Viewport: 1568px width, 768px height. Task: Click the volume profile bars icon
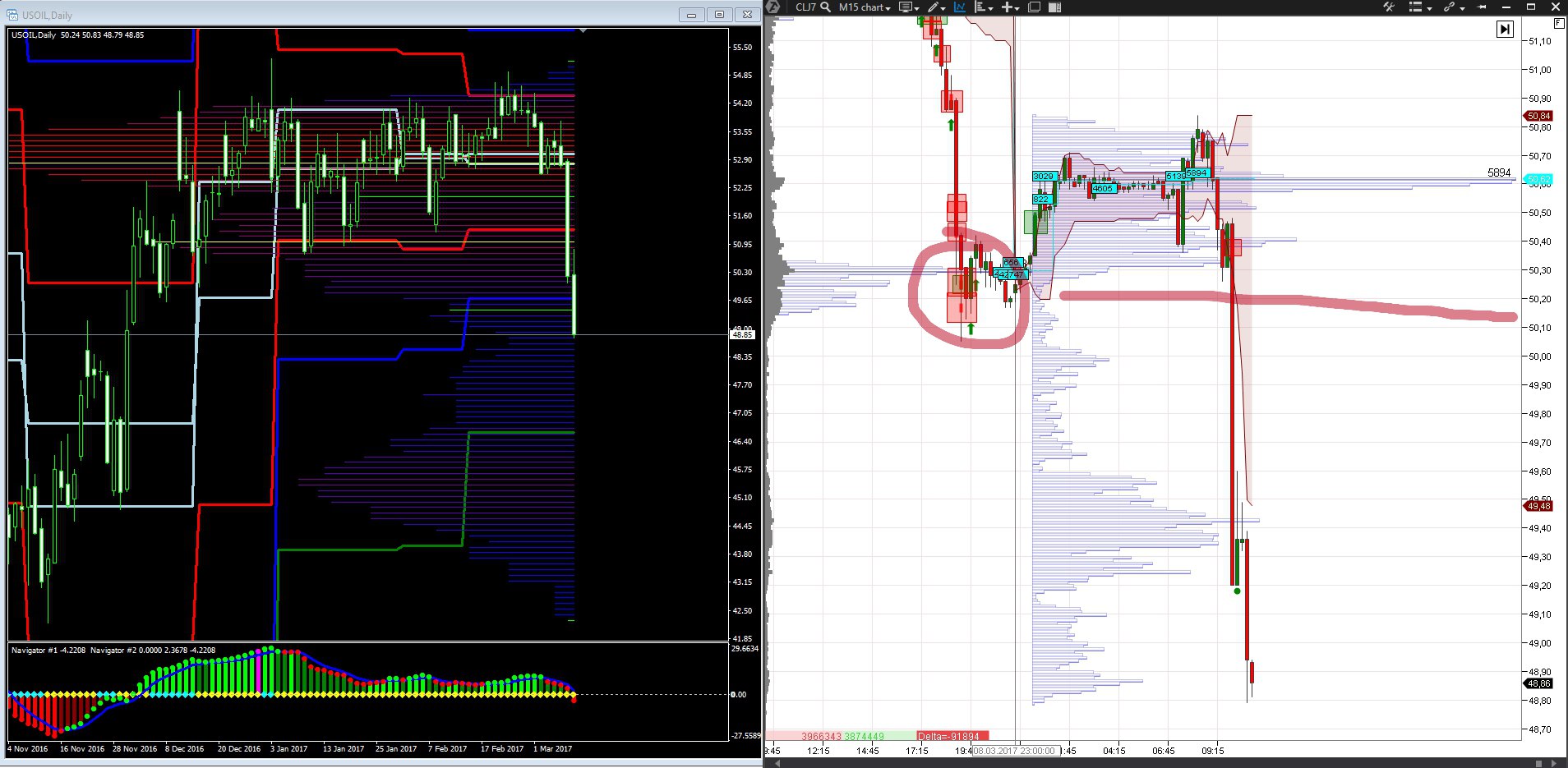pyautogui.click(x=980, y=7)
